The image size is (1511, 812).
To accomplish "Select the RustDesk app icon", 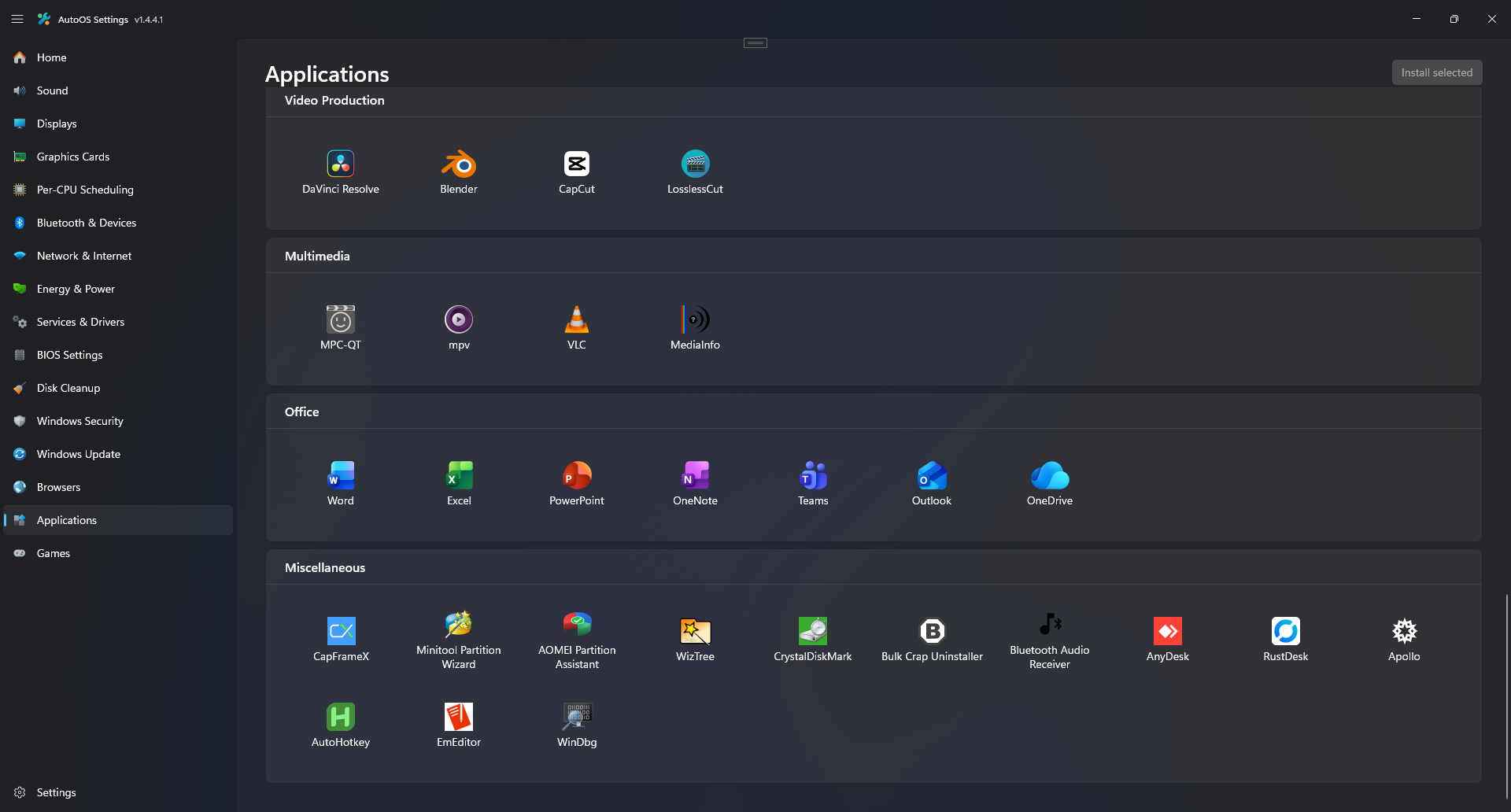I will [1286, 631].
